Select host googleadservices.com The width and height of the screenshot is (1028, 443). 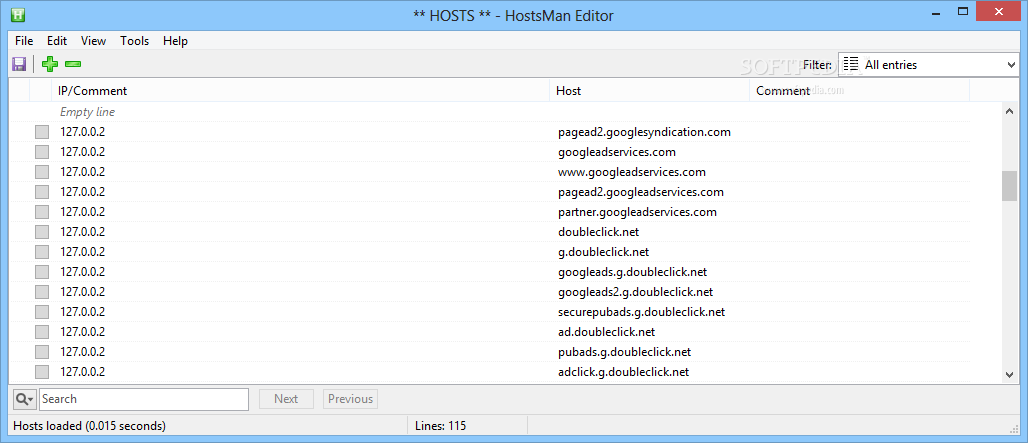click(617, 152)
